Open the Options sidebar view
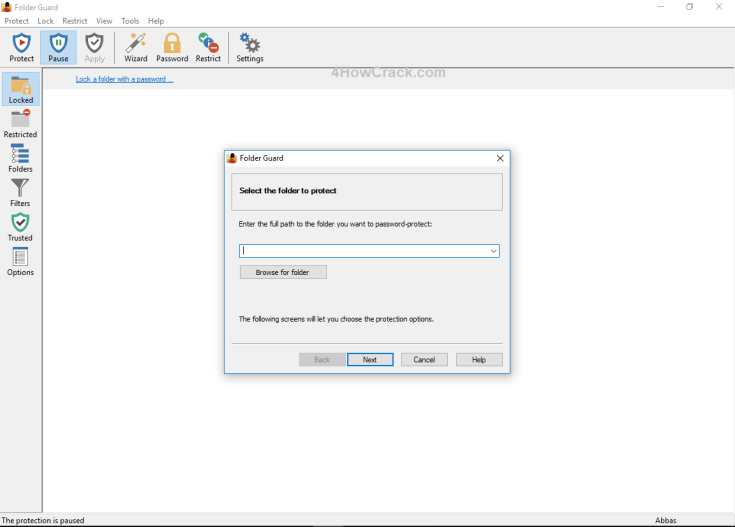Screen dimensions: 735x527 pos(20,262)
